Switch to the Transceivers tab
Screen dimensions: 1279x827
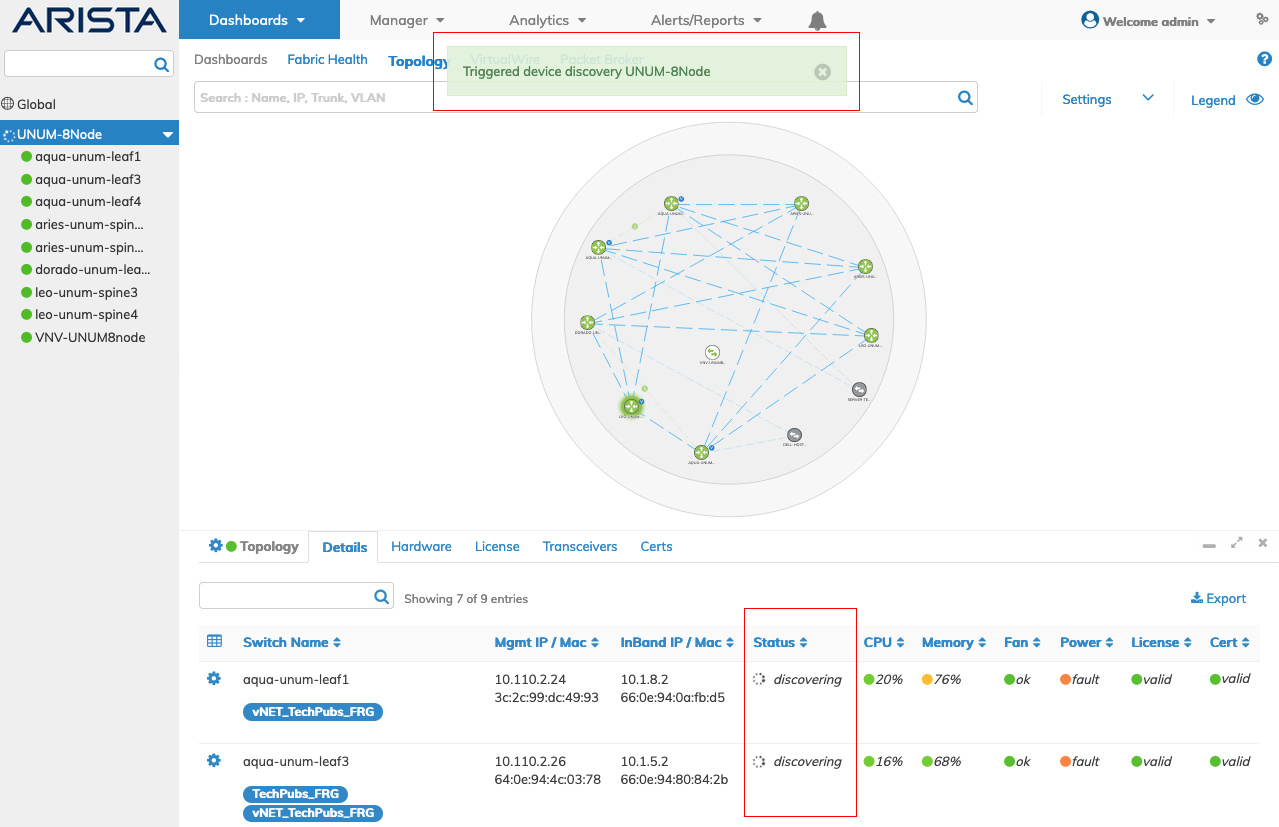pyautogui.click(x=580, y=547)
